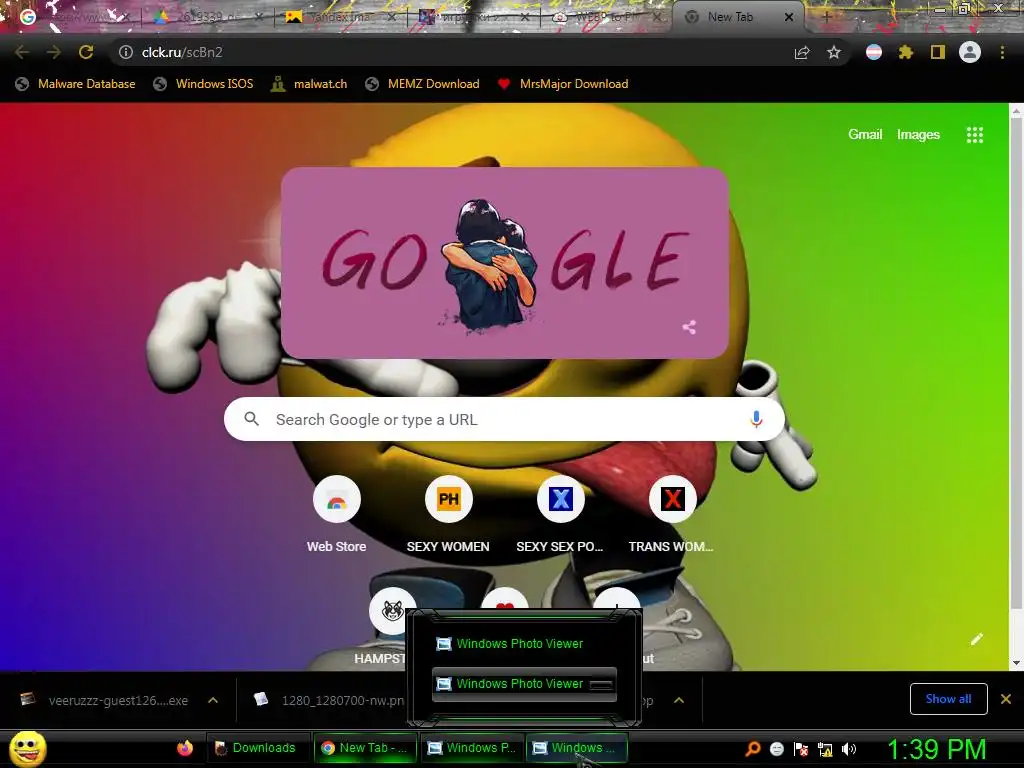Open the Windows ISOS bookmark
The image size is (1024, 768).
[x=203, y=84]
